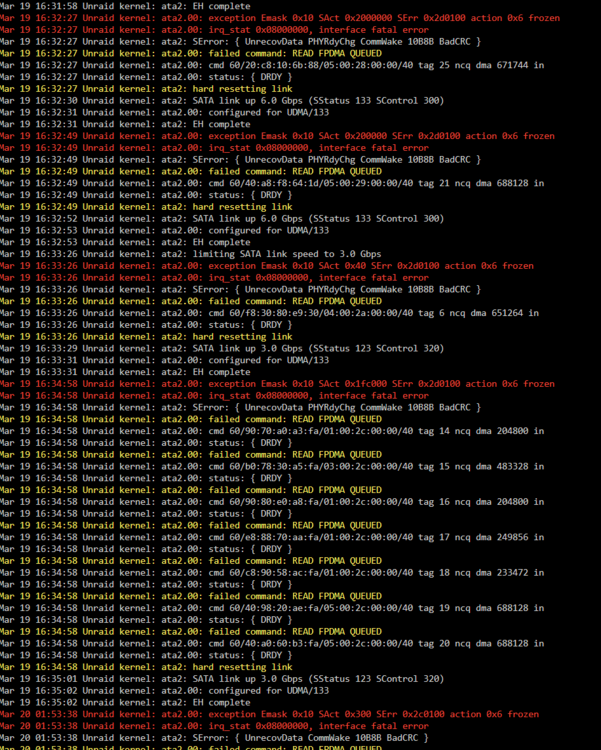This screenshot has height=750, width=601.
Task: Select the 16:32:27 failed command READ FPDMA line
Action: [x=191, y=54]
